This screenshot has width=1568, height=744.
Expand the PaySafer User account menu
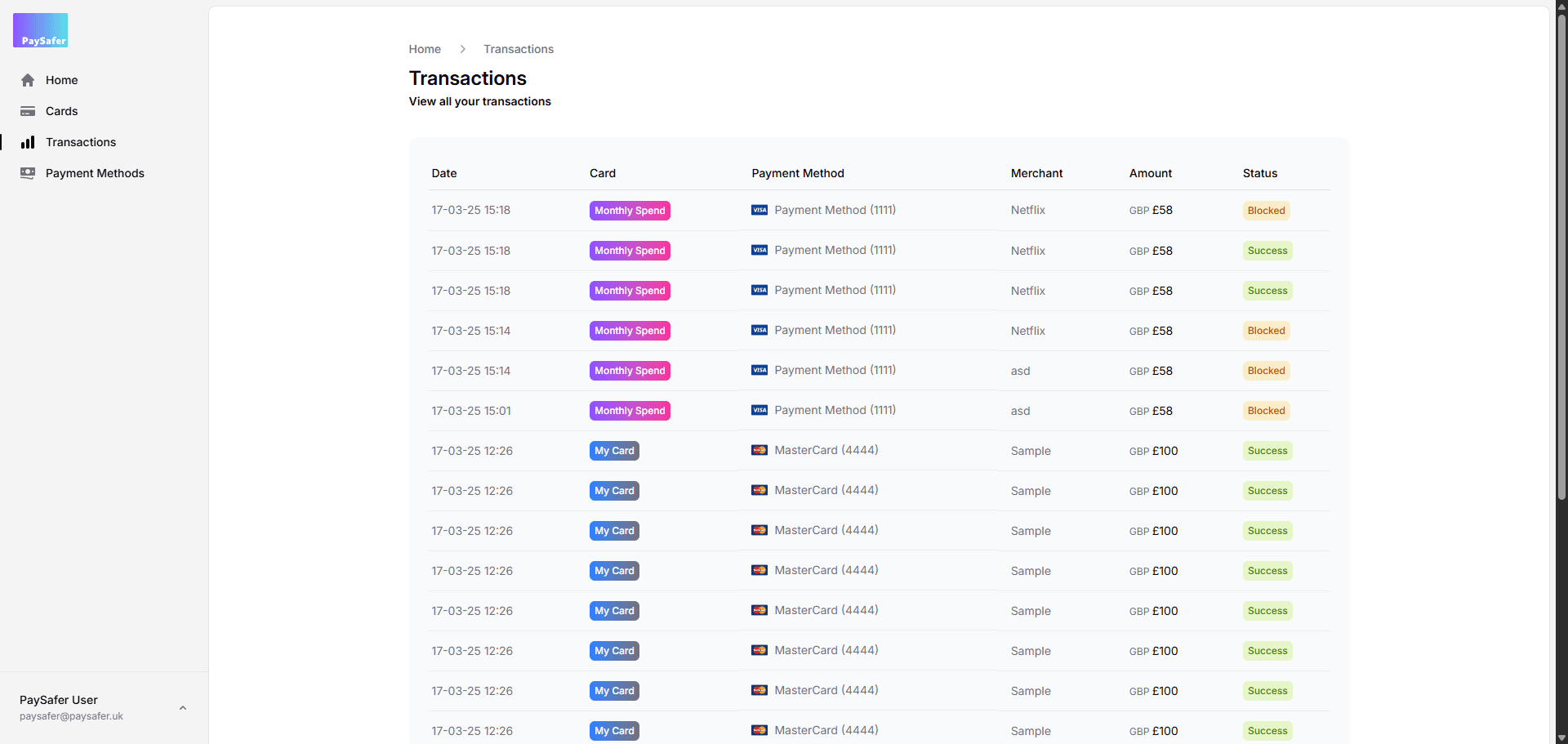pyautogui.click(x=183, y=708)
